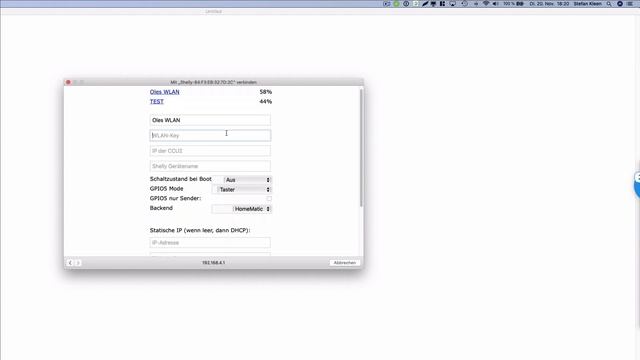
Task: Go forward with the right arrow button
Action: pos(78,263)
